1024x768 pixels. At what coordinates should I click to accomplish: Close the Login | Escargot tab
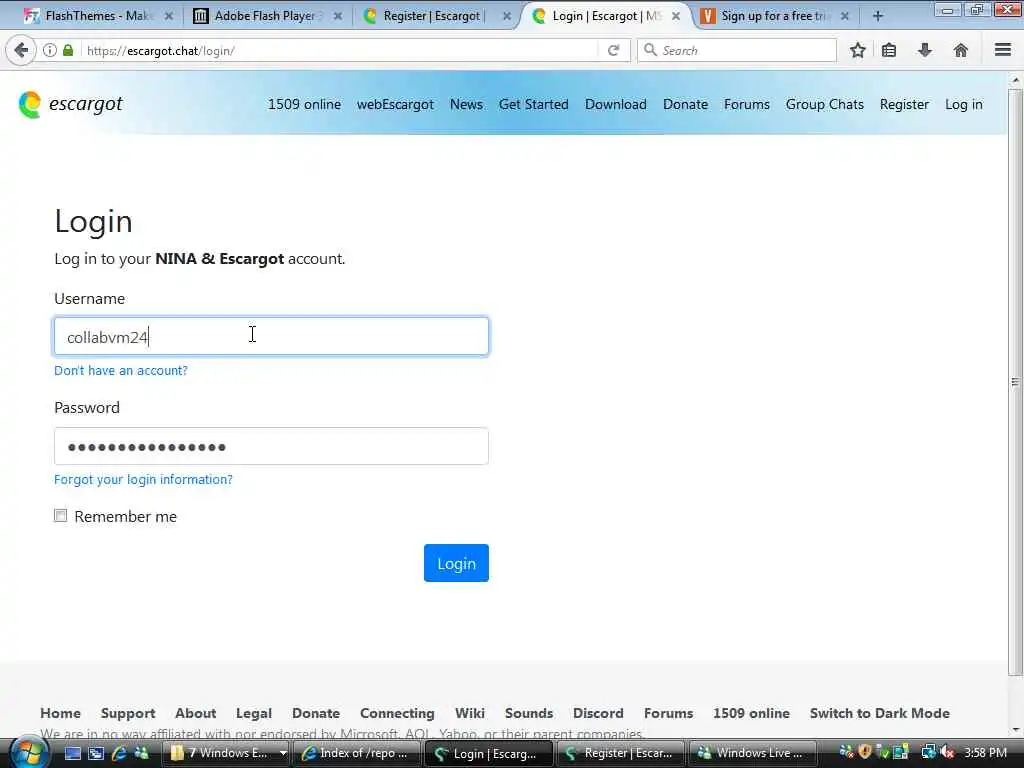[676, 16]
